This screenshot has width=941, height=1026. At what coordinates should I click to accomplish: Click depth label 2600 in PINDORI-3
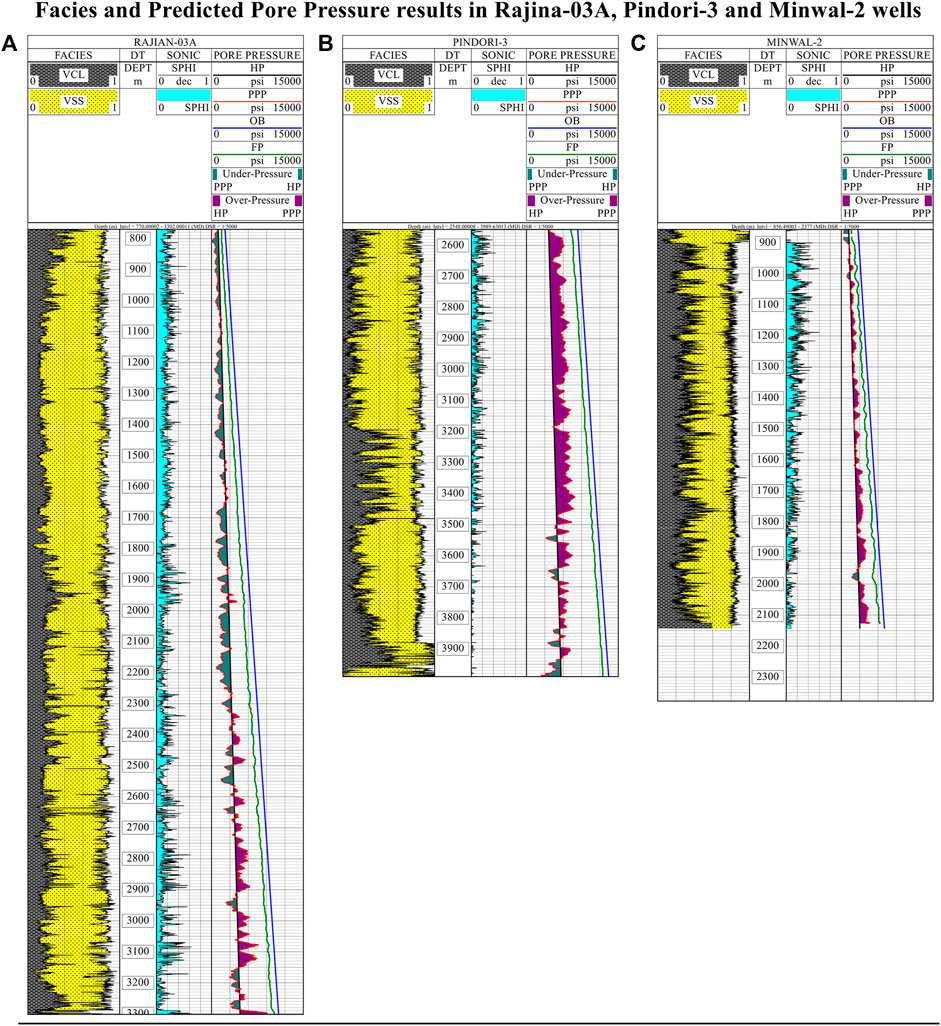pos(452,245)
